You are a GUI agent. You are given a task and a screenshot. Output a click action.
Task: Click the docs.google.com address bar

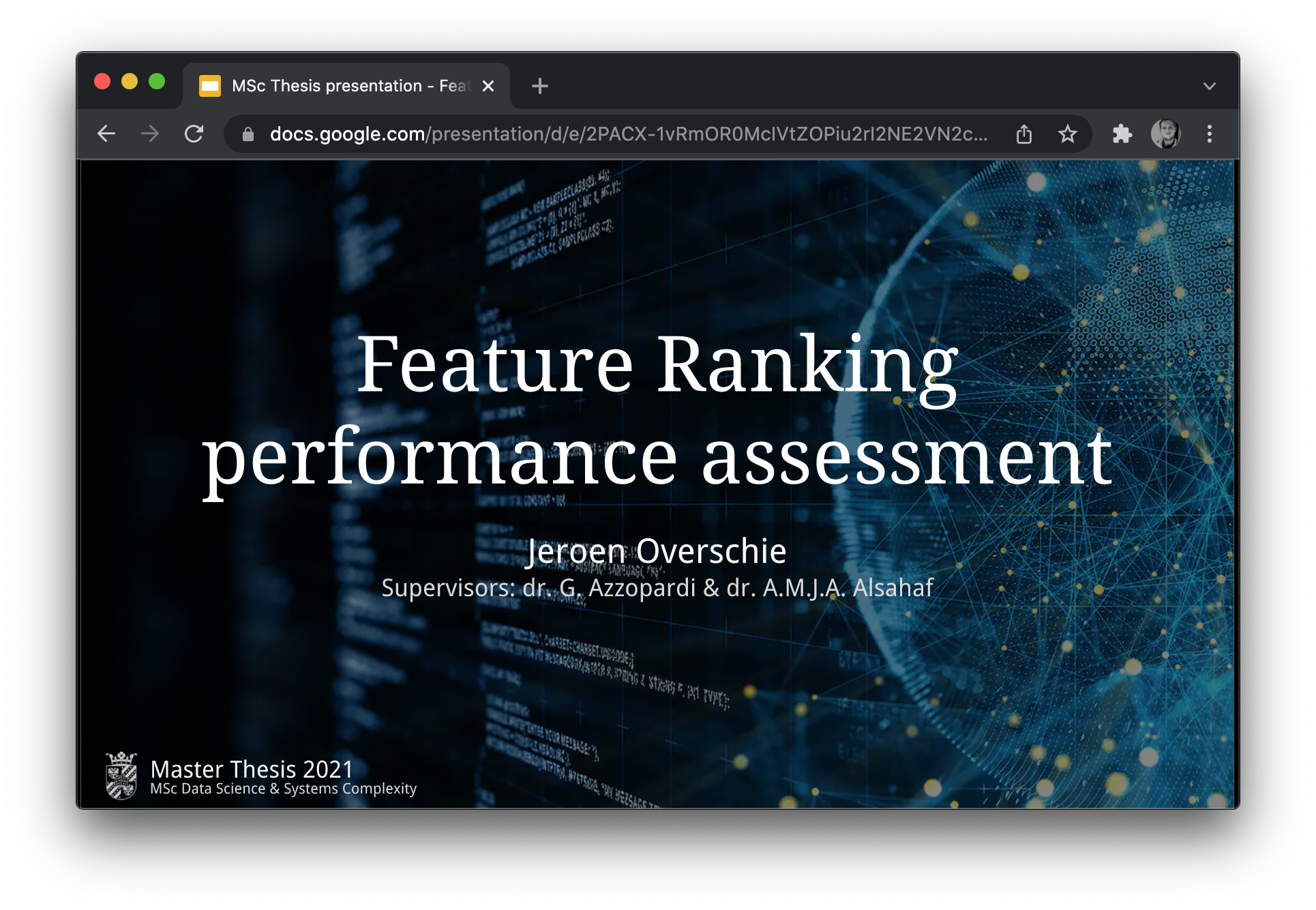(x=627, y=134)
